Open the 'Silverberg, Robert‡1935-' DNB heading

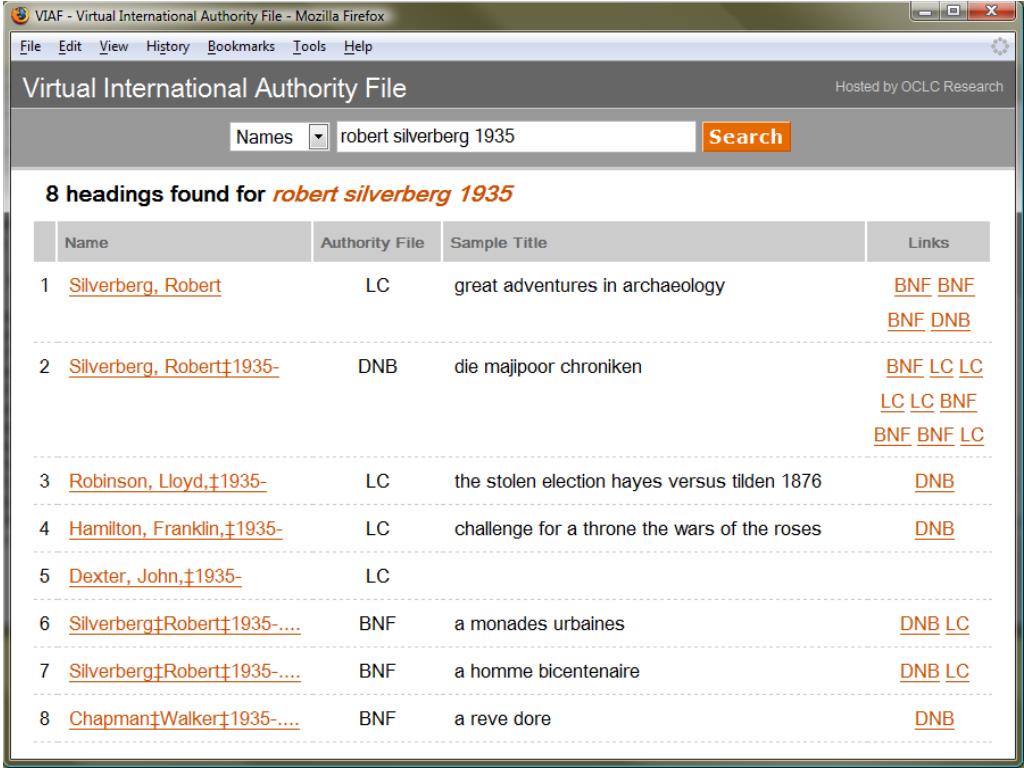(174, 367)
